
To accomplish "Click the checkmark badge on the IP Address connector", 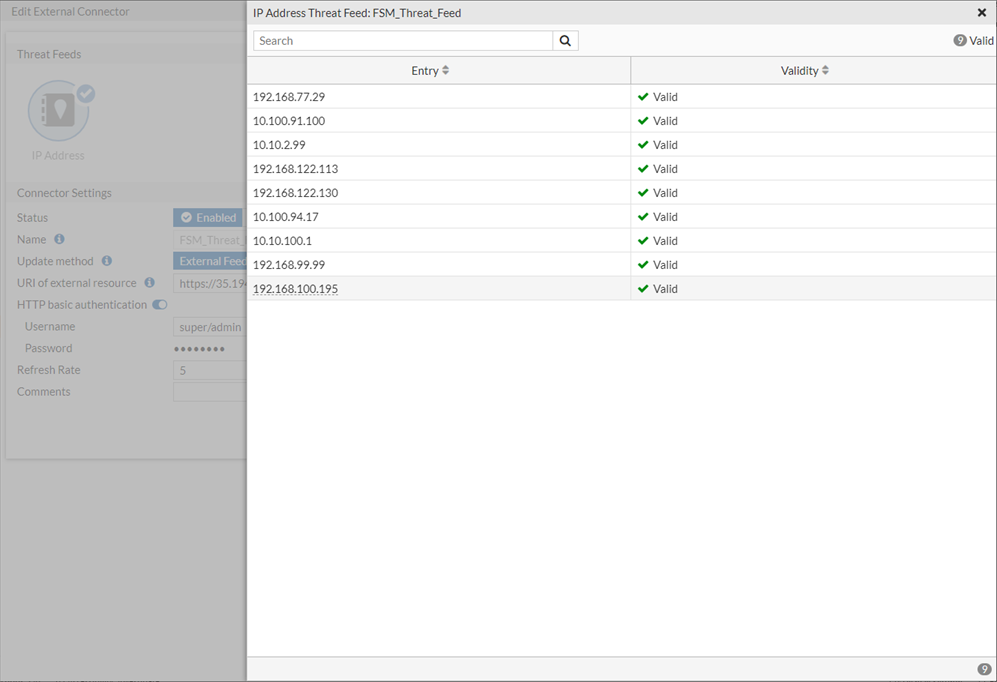I will (x=85, y=91).
